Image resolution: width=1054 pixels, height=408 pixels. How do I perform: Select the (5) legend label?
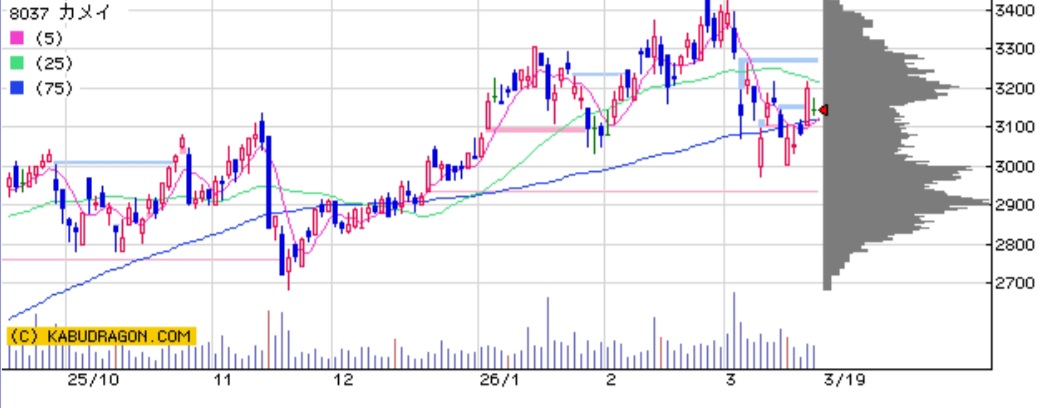click(x=46, y=37)
